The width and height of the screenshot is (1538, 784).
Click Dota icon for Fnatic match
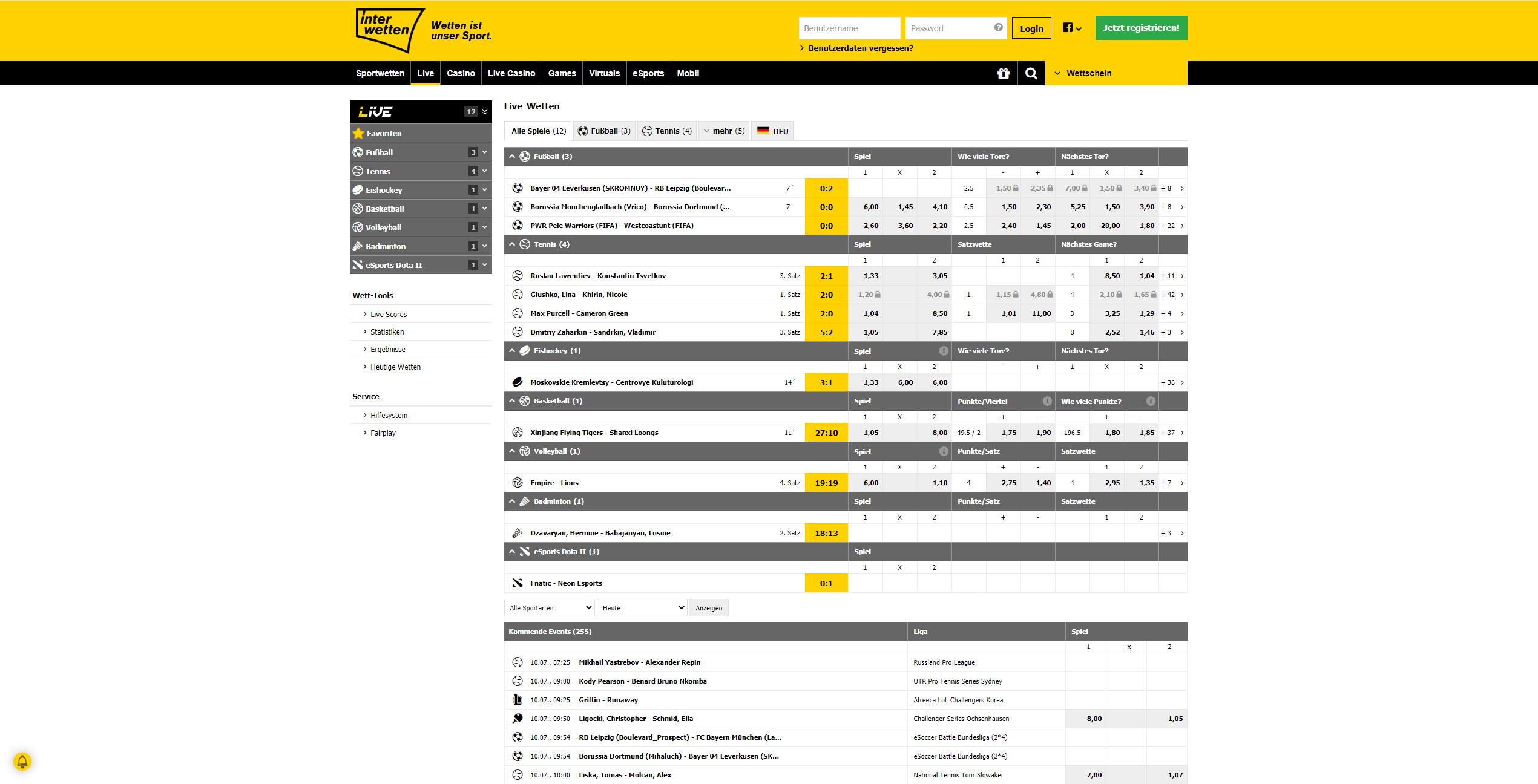(x=518, y=583)
